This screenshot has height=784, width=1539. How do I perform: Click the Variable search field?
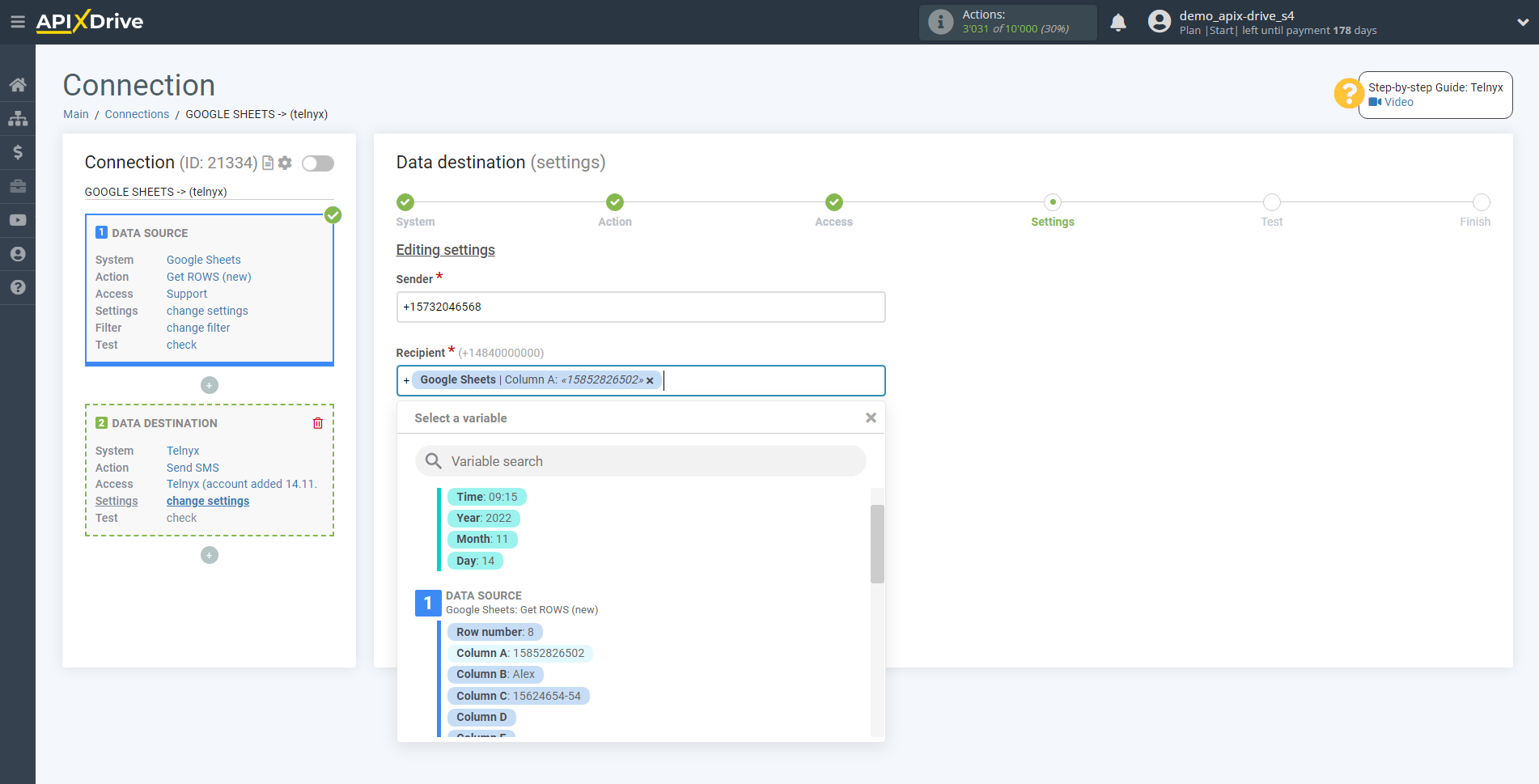pos(641,461)
